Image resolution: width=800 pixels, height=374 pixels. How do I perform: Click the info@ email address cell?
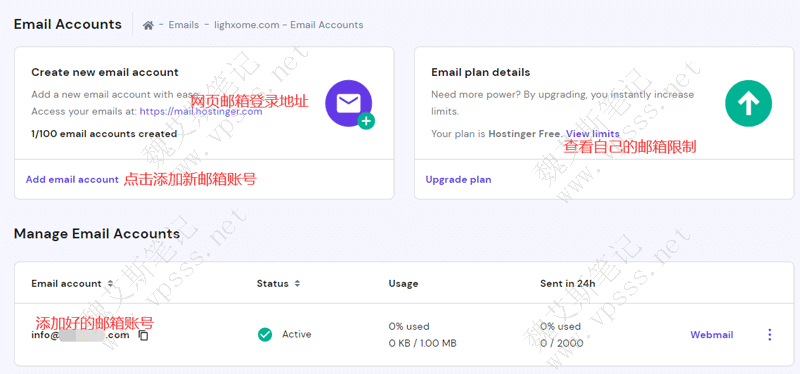coord(80,335)
